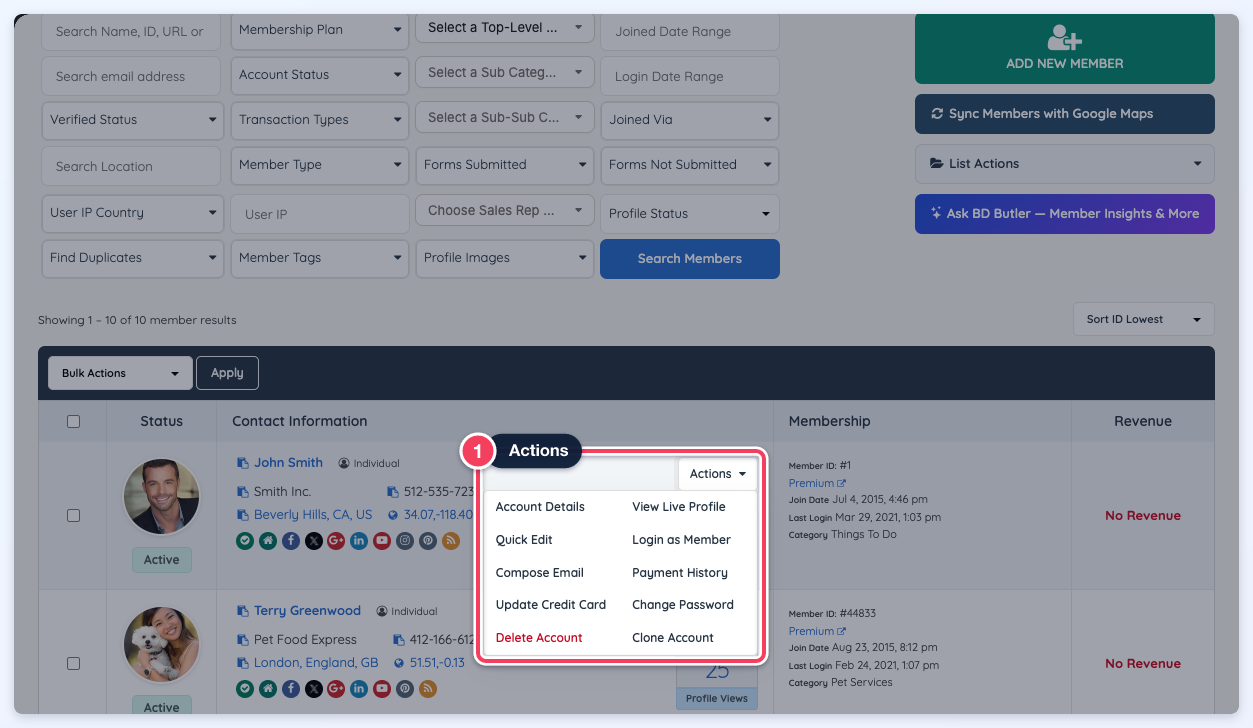Expand the List Actions dropdown
Screen dimensions: 1253x728
tap(1065, 164)
